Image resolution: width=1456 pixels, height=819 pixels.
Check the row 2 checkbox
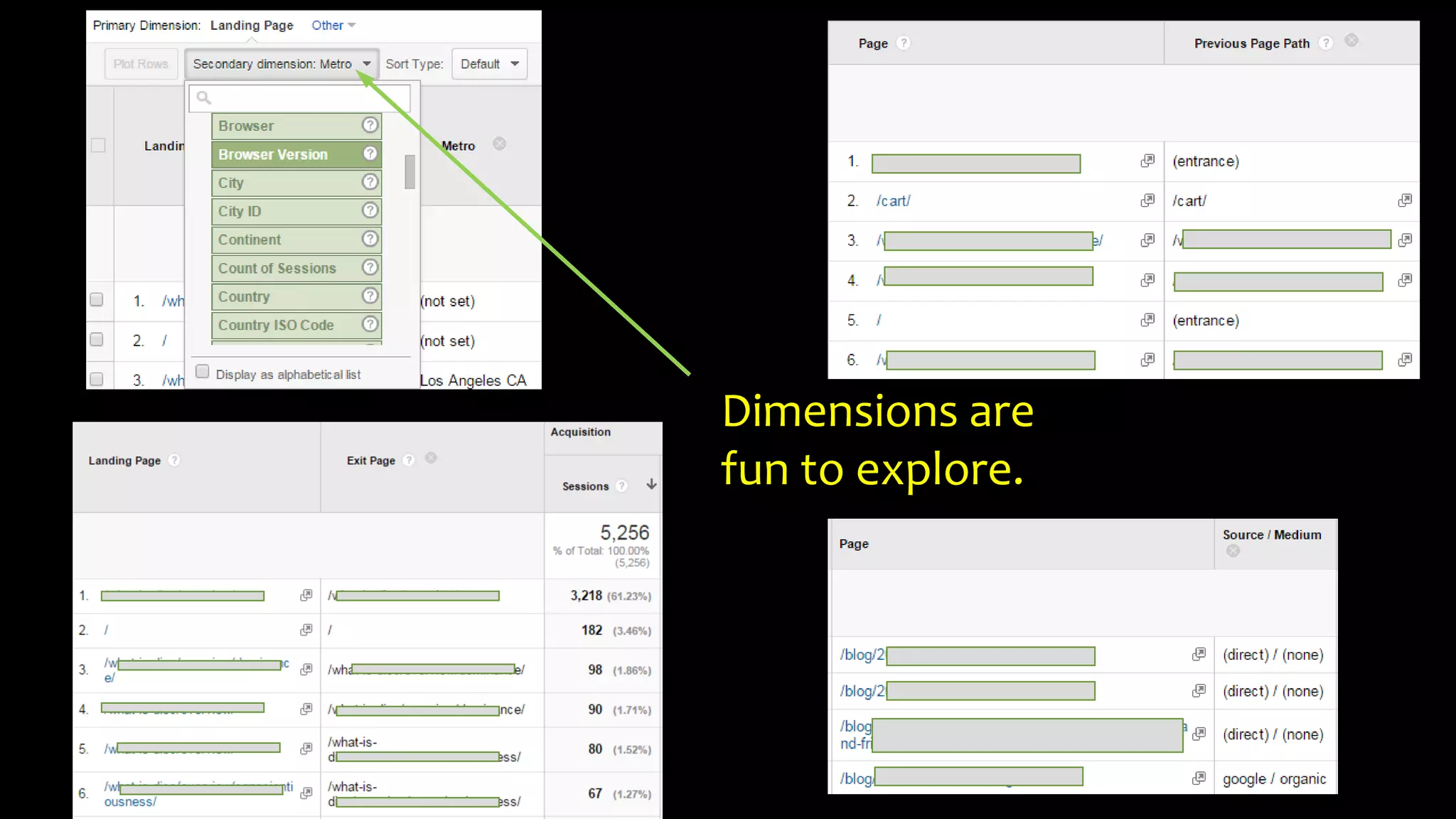tap(97, 339)
